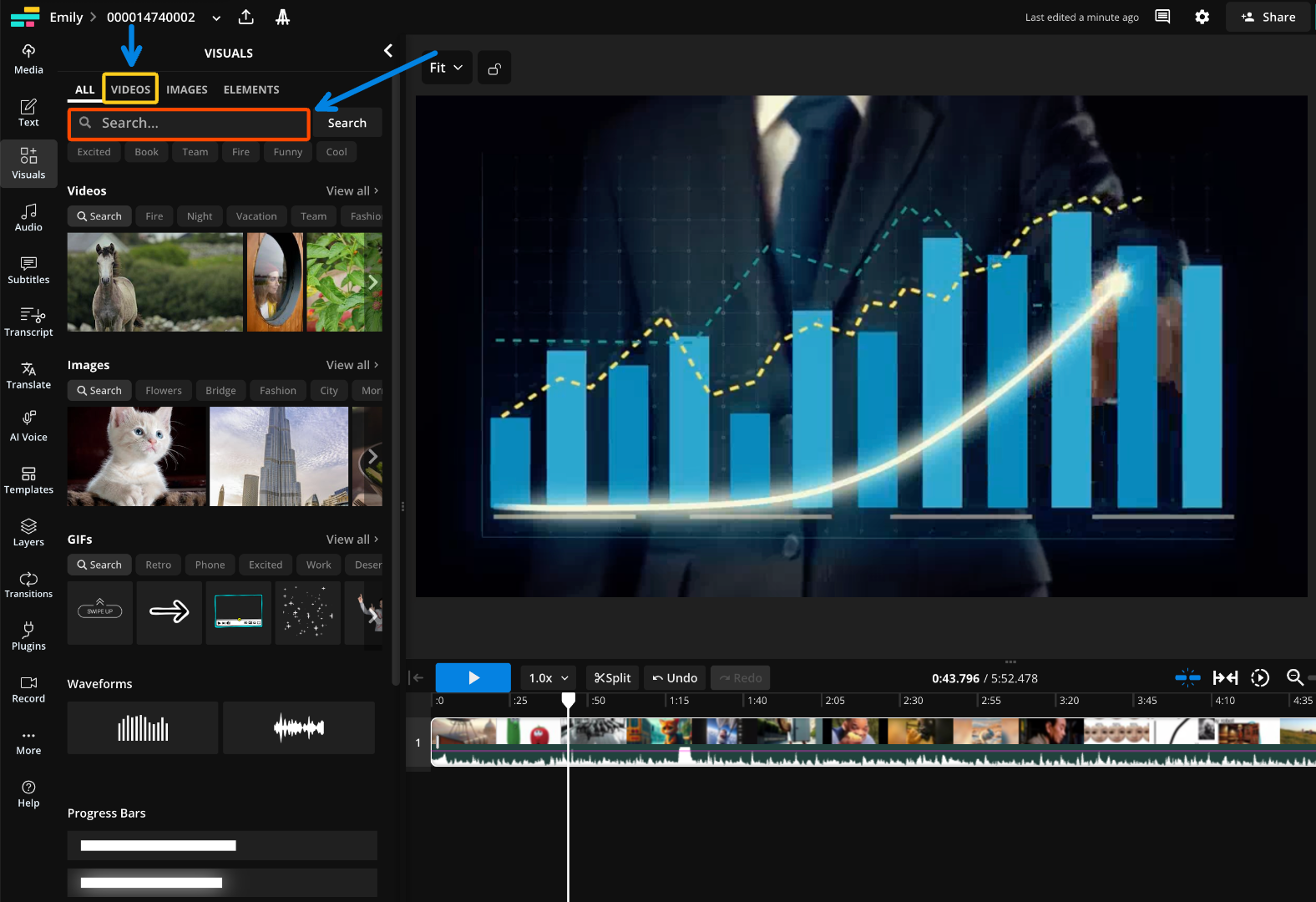
Task: Open the Subtitles panel
Action: 28,270
